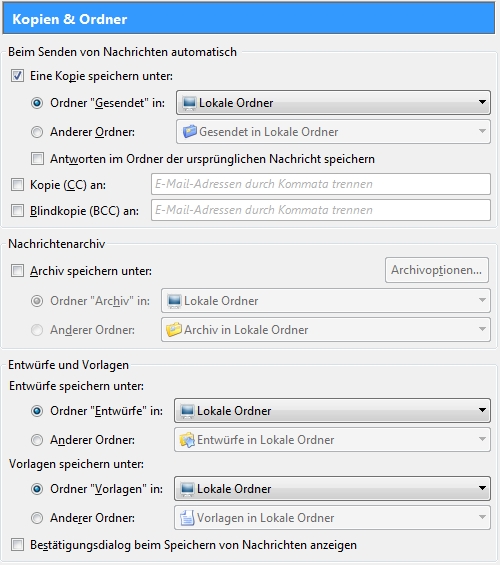The width and height of the screenshot is (500, 565).
Task: Click the computer icon in Vorlagen dropdown
Action: click(187, 489)
